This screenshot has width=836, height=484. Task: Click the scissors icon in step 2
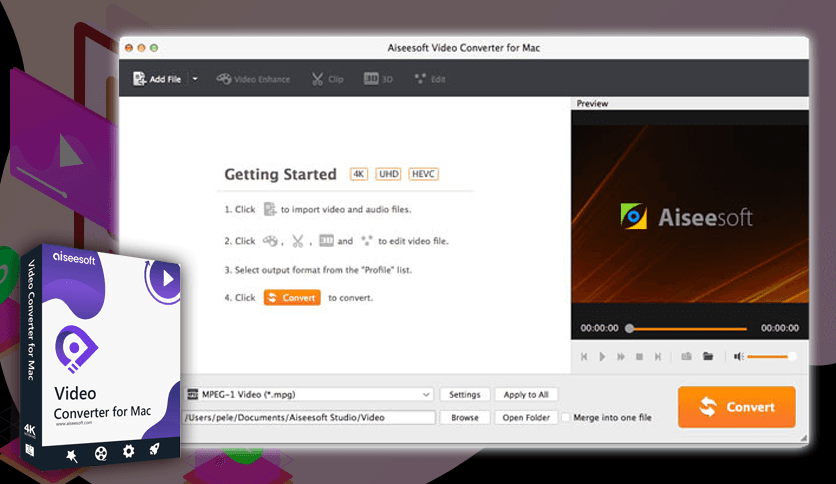pyautogui.click(x=298, y=241)
